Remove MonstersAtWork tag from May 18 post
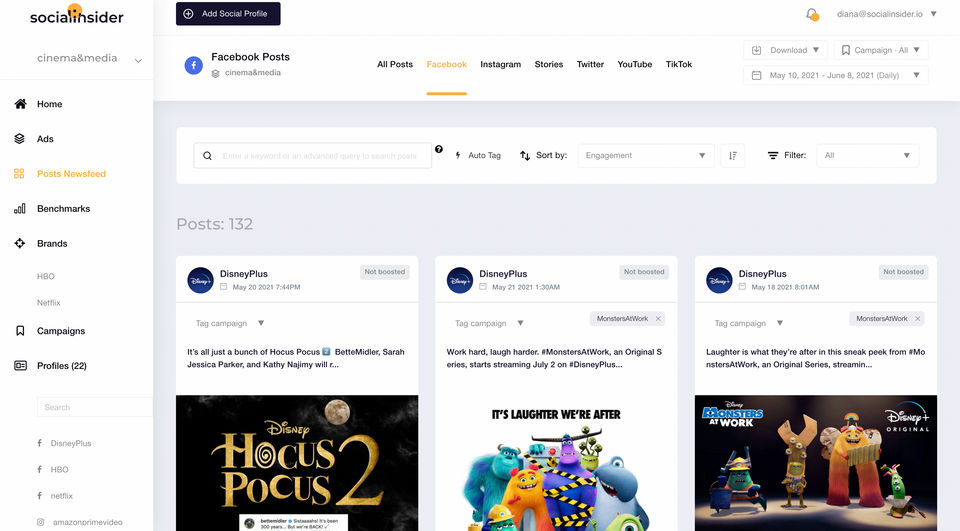The image size is (960, 531). pyautogui.click(x=918, y=318)
